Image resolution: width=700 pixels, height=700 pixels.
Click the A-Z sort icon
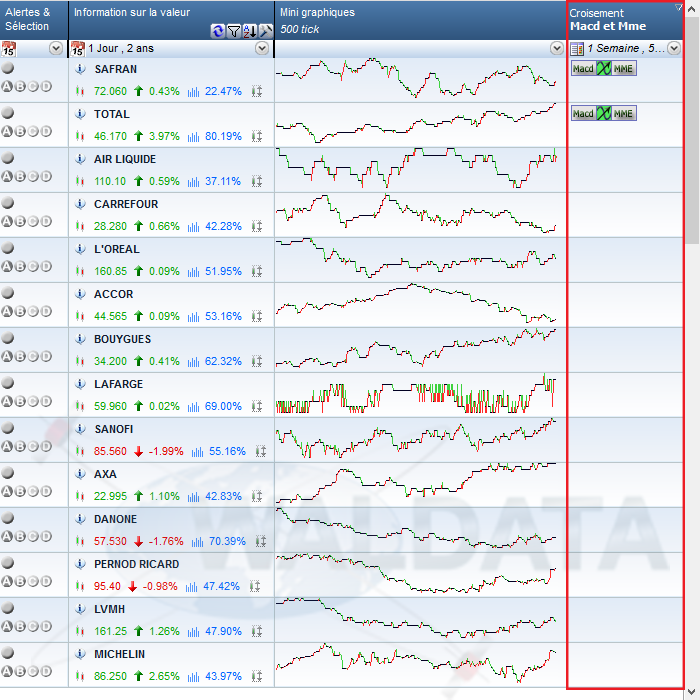pyautogui.click(x=250, y=31)
